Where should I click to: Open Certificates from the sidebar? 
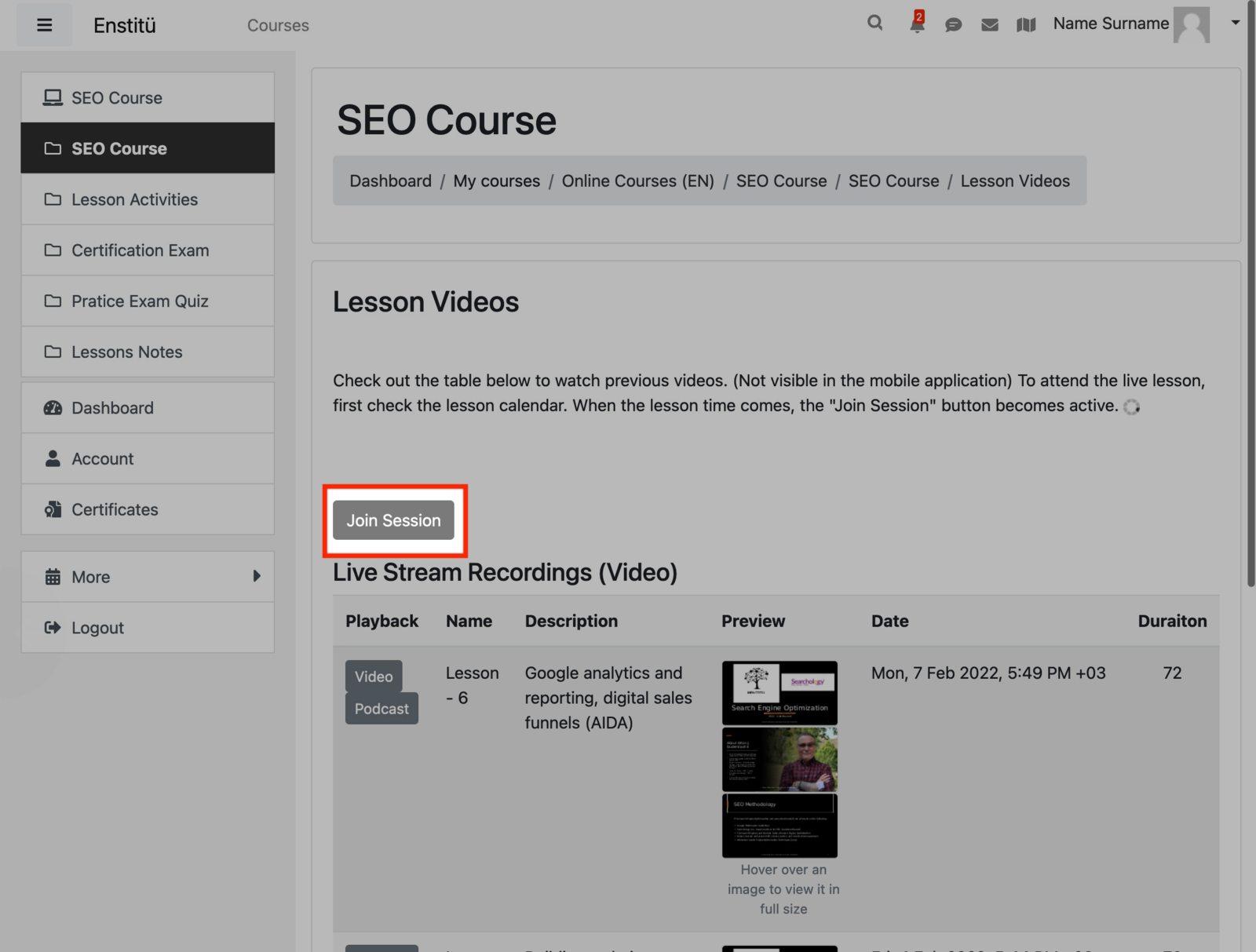pyautogui.click(x=115, y=510)
